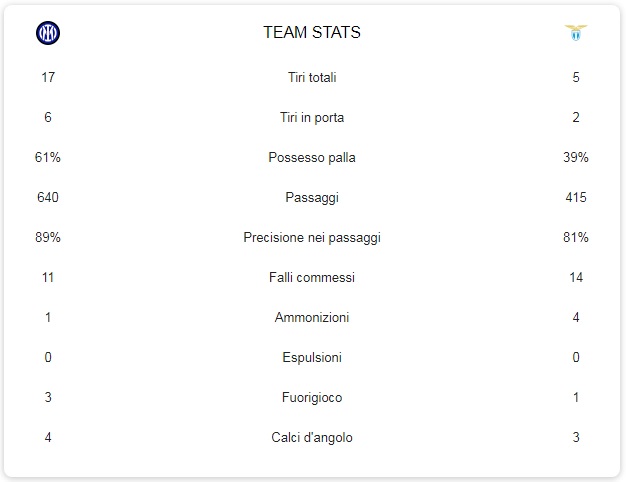Click the Lazio eagle team crest
Screen dimensions: 626x482
(576, 33)
